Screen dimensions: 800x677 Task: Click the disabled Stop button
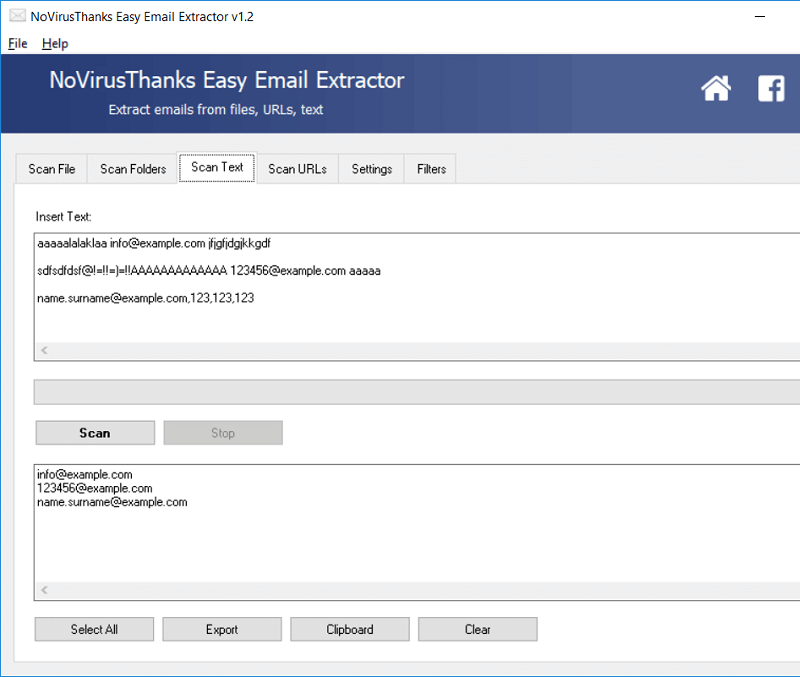(x=223, y=433)
